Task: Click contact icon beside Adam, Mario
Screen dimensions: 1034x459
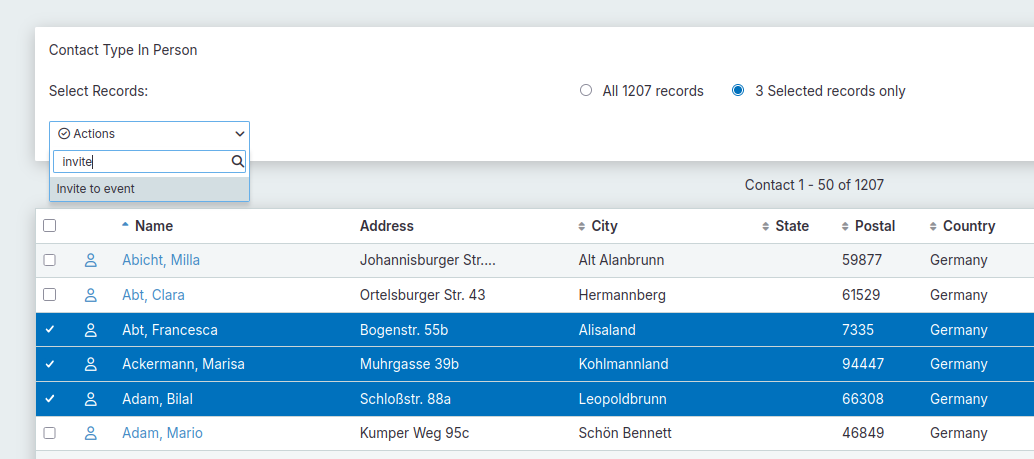Action: pos(91,433)
